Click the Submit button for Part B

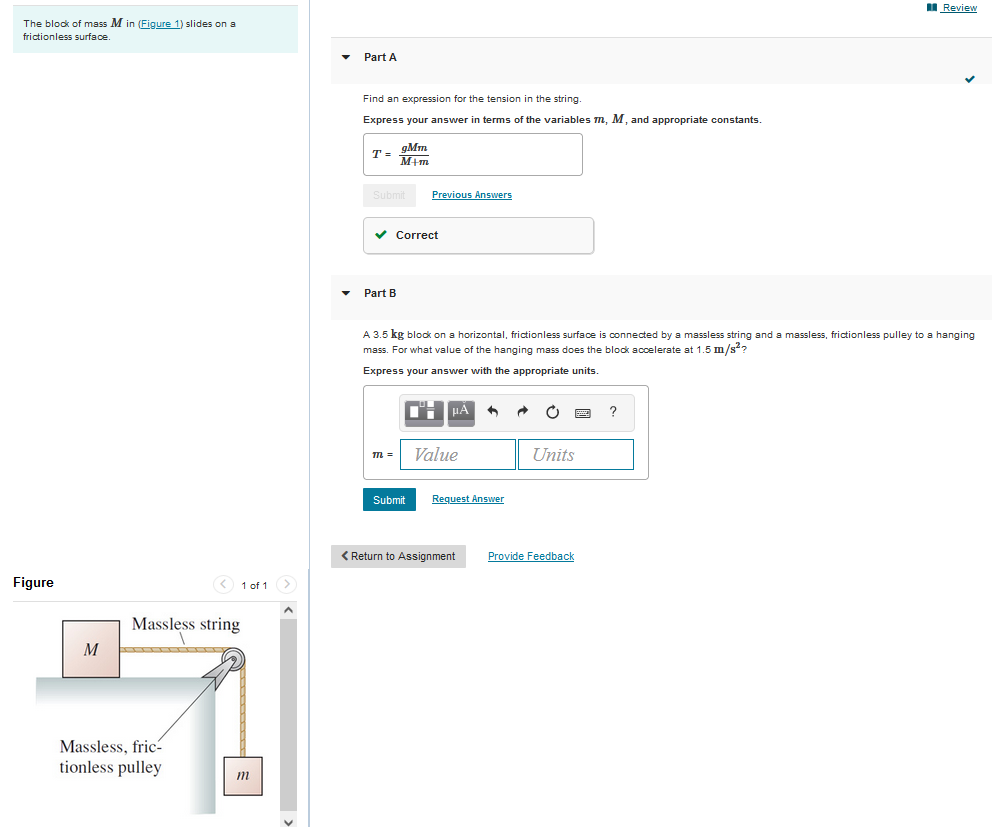coord(389,498)
